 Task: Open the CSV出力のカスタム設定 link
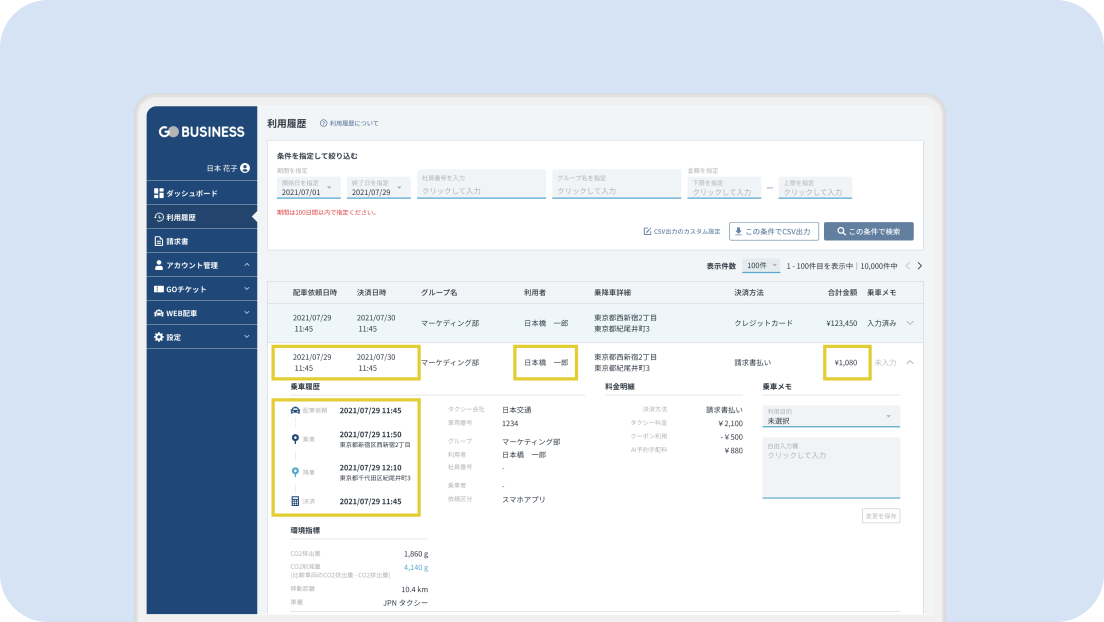click(x=682, y=231)
